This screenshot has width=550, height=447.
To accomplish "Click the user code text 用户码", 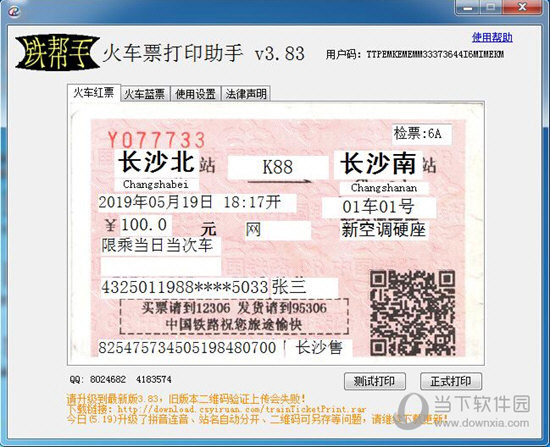I will point(415,54).
